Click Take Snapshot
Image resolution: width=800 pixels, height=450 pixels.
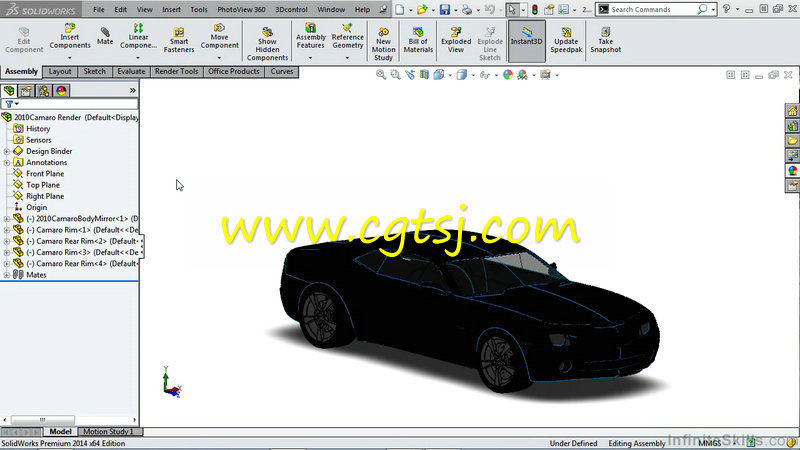[606, 40]
